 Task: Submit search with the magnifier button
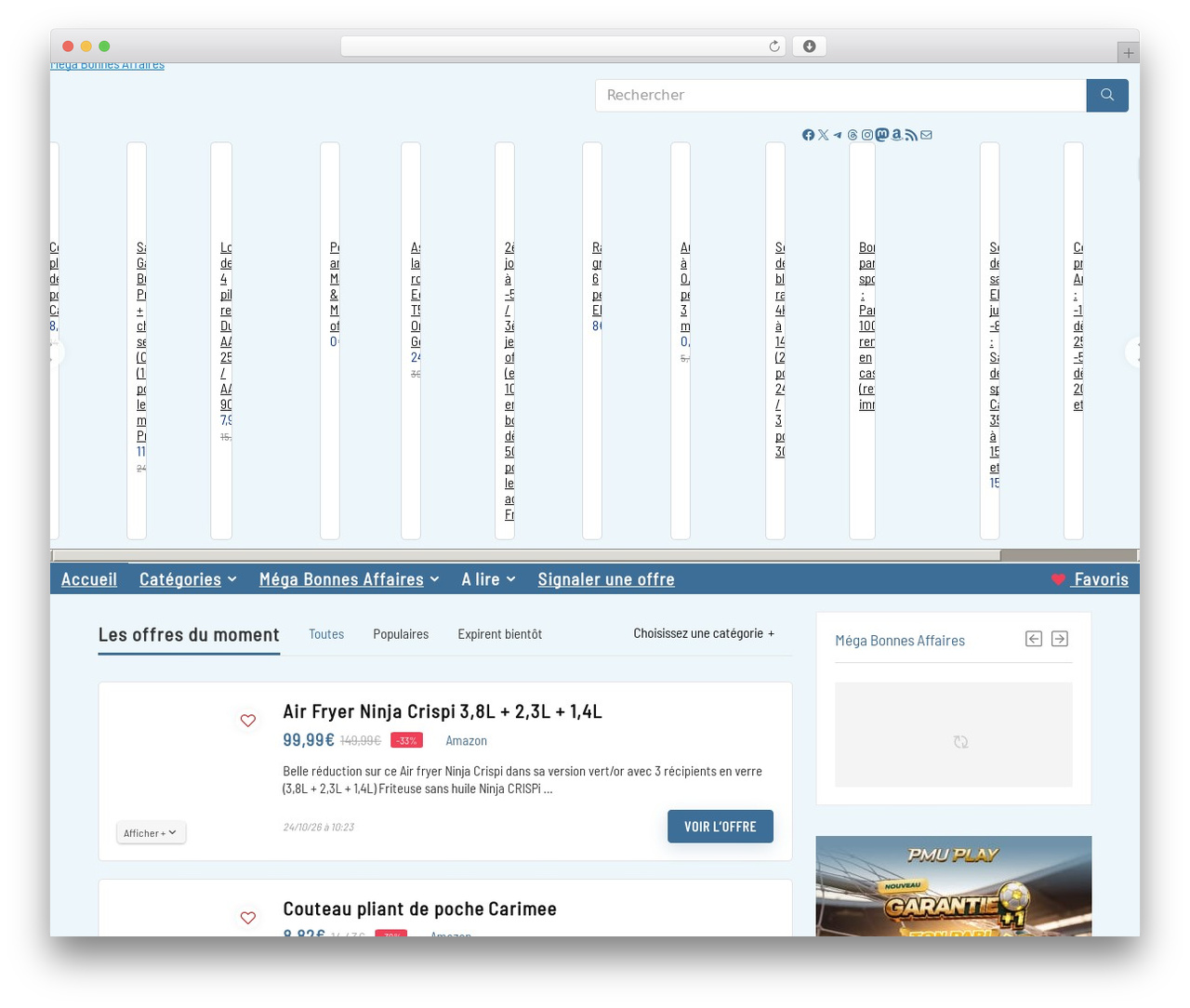coord(1107,95)
